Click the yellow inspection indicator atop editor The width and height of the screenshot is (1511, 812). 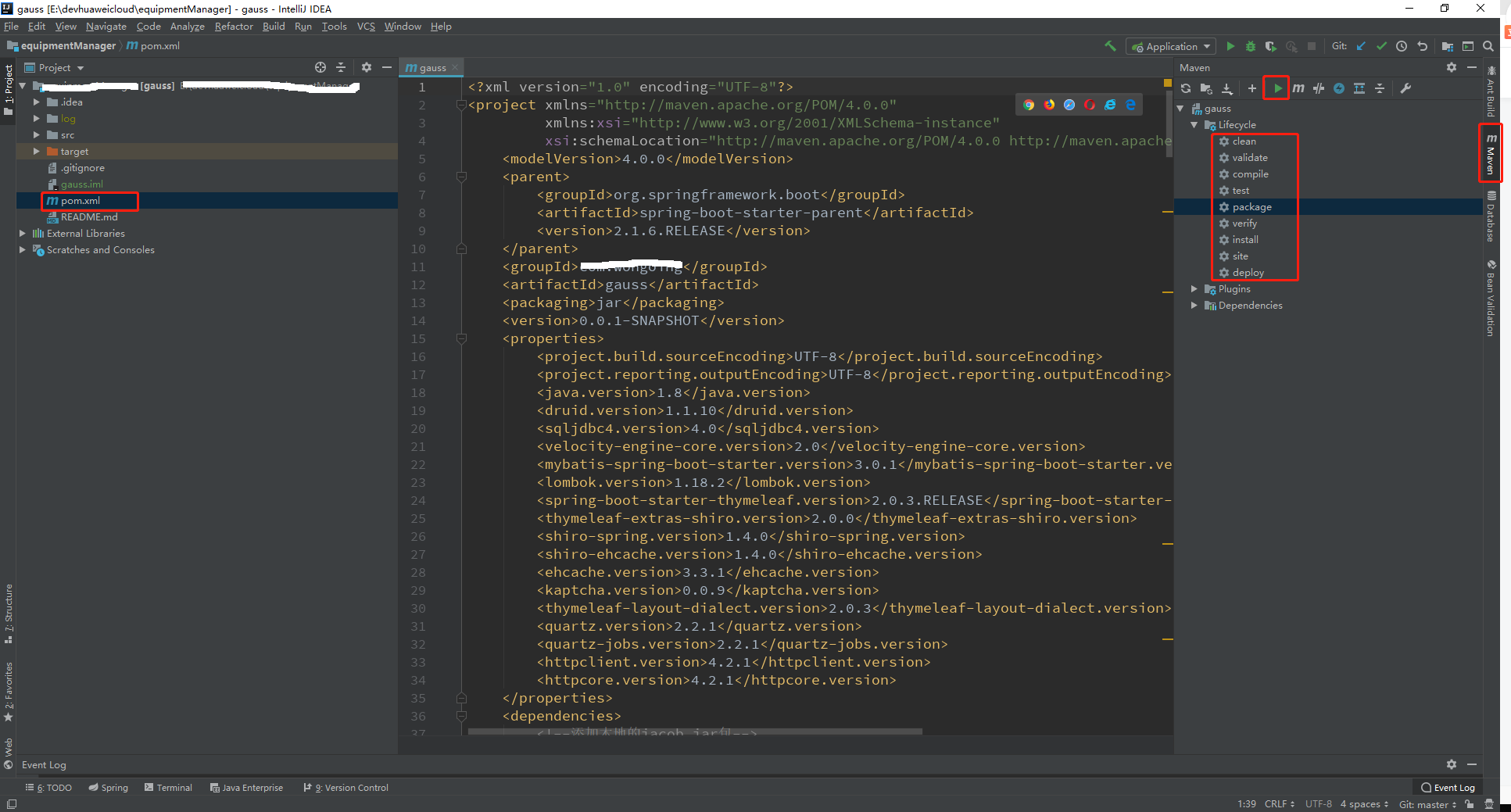(x=1167, y=82)
